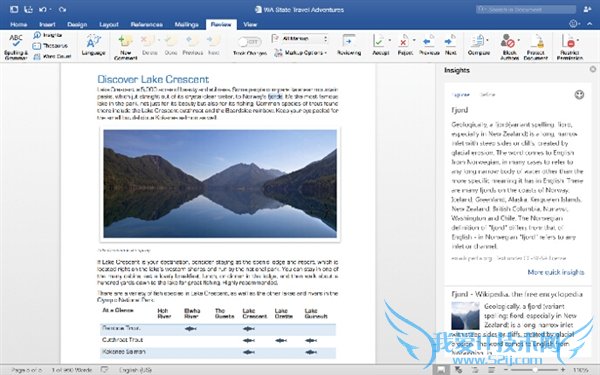Image resolution: width=600 pixels, height=375 pixels.
Task: Click Protect Document
Action: tap(536, 46)
